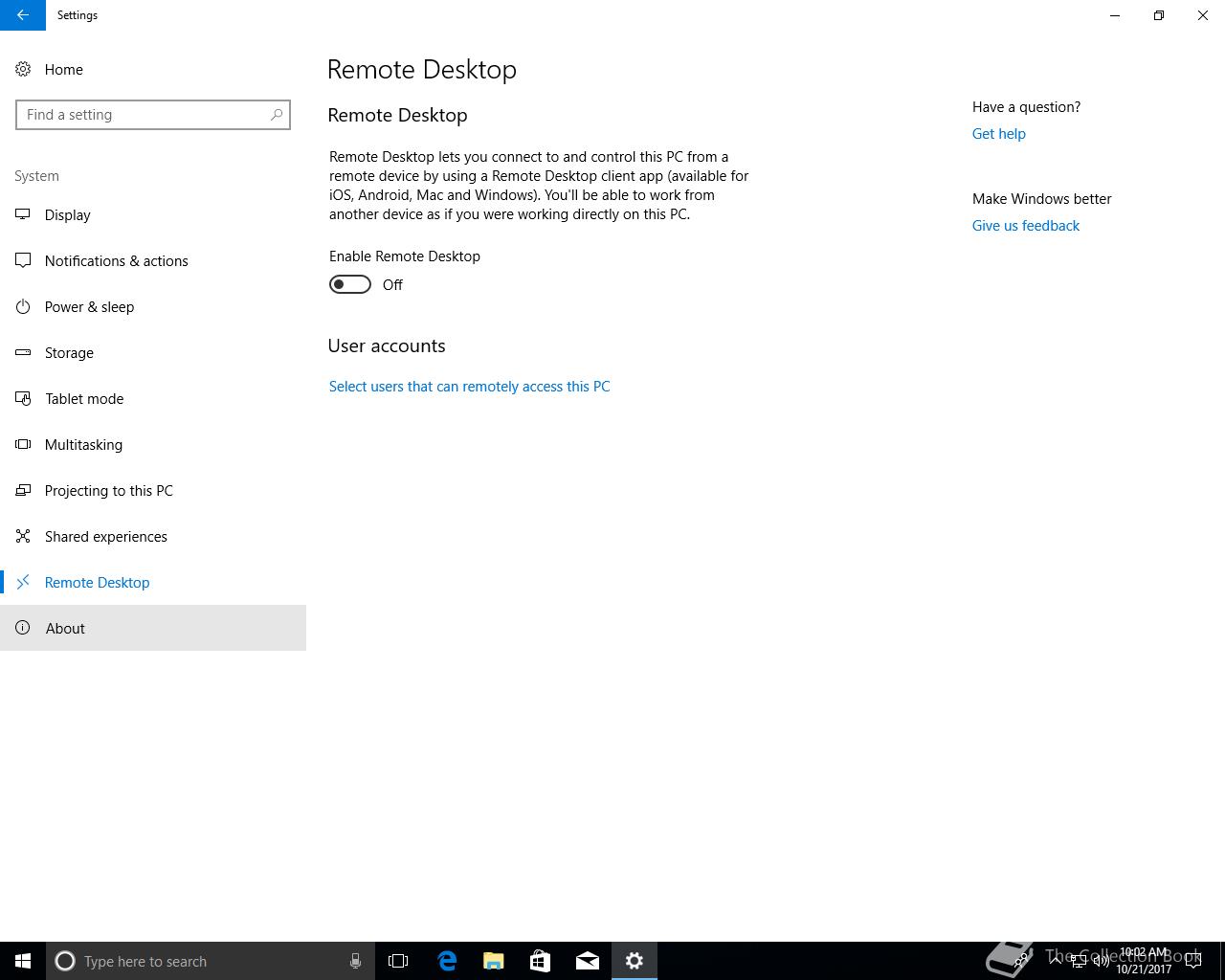Show hidden system tray icons

click(1056, 961)
